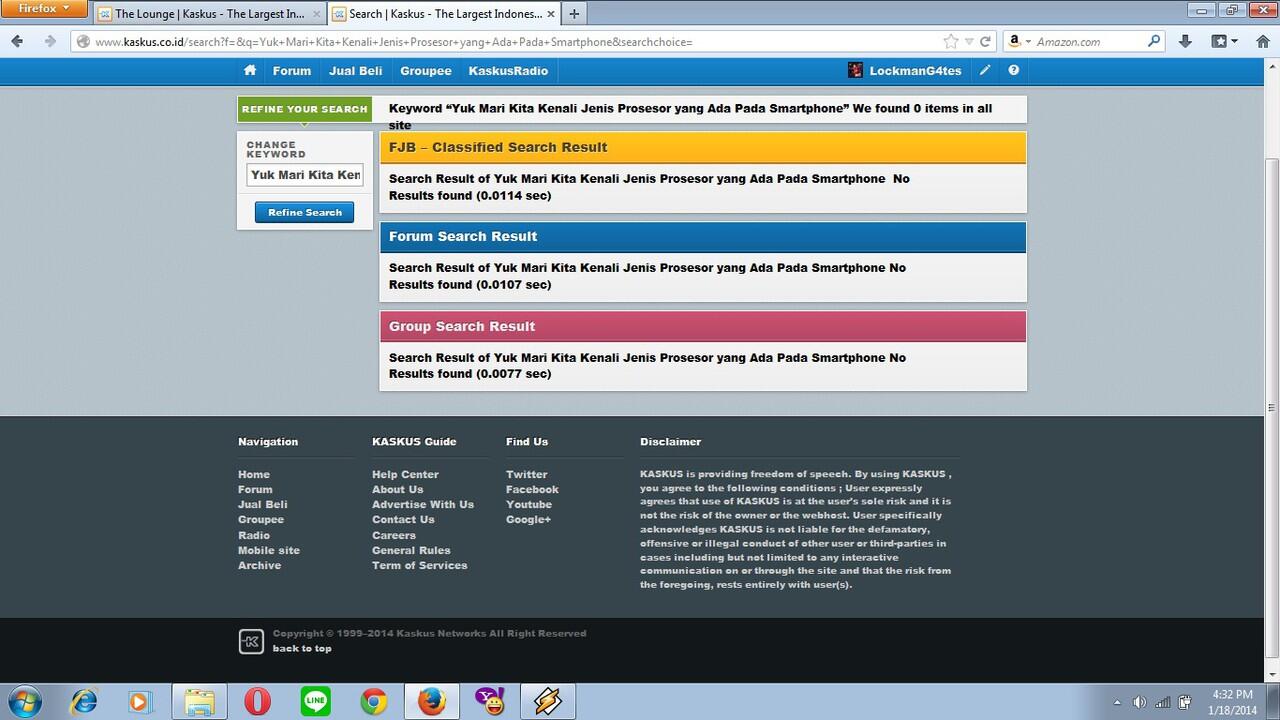
Task: Run search with the magnifier icon
Action: tap(1154, 41)
